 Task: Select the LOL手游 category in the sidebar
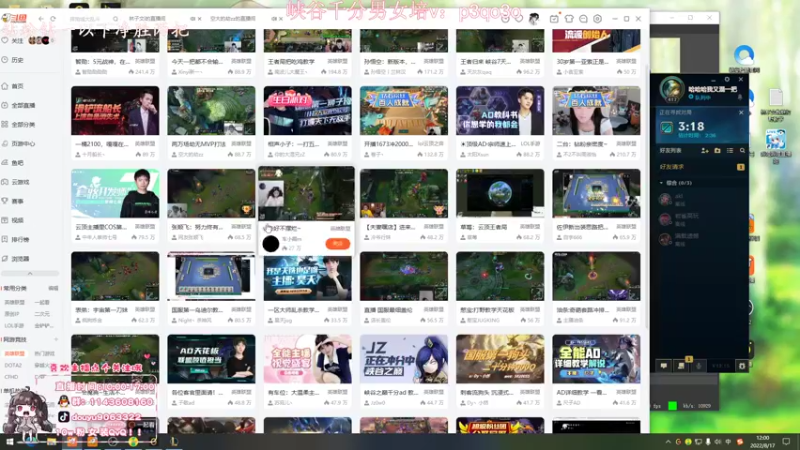(x=14, y=326)
